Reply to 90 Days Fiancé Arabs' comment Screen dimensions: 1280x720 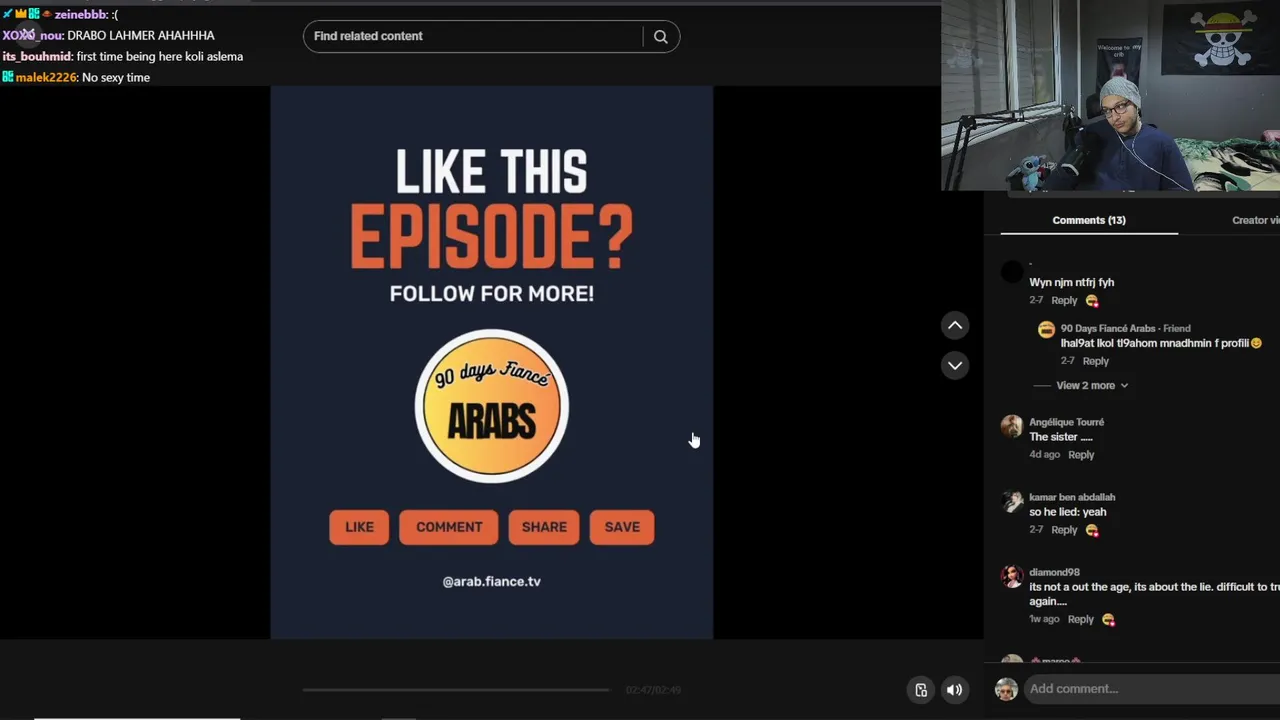click(x=1095, y=361)
